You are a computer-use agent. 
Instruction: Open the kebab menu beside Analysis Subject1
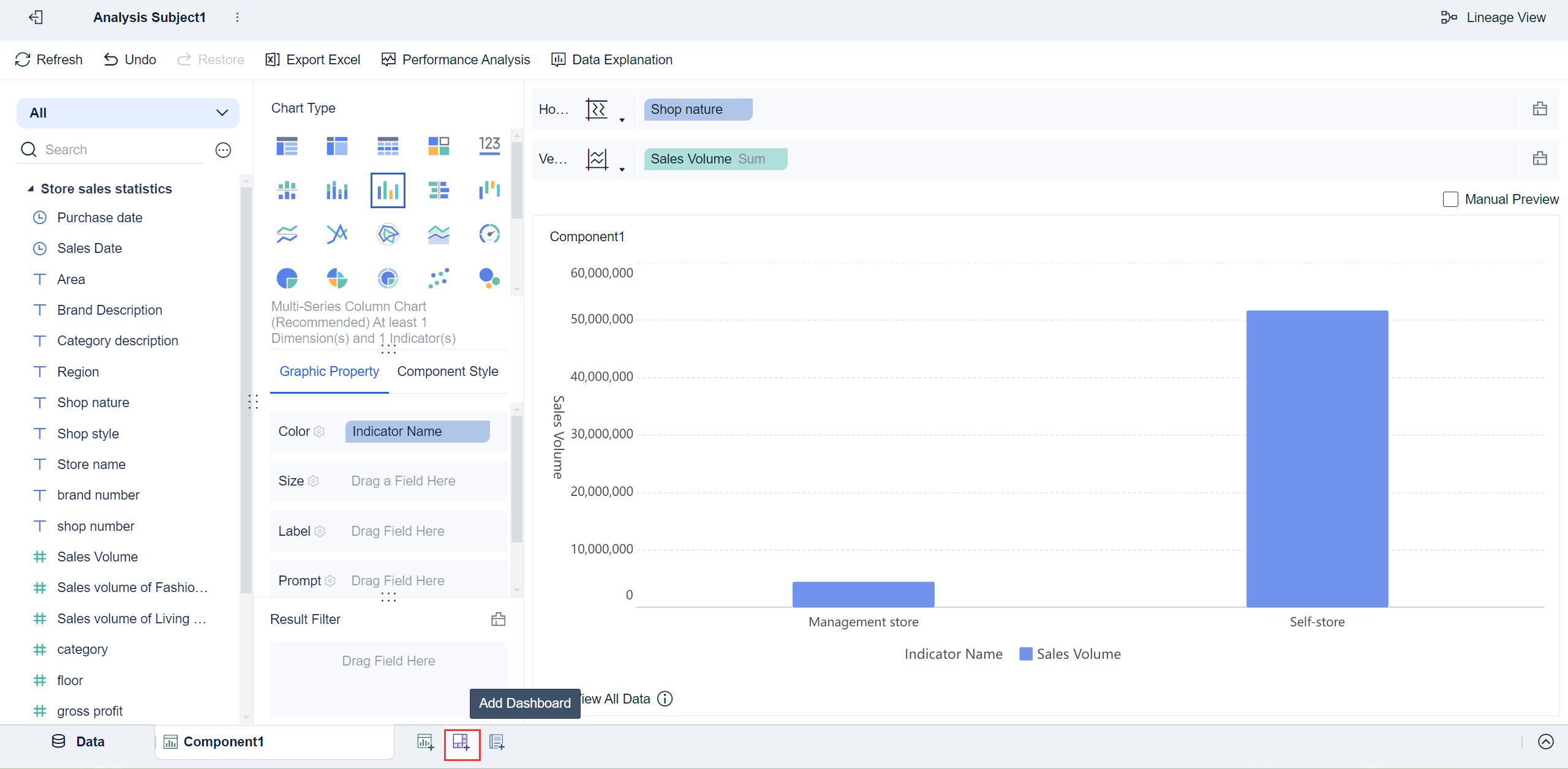click(238, 17)
